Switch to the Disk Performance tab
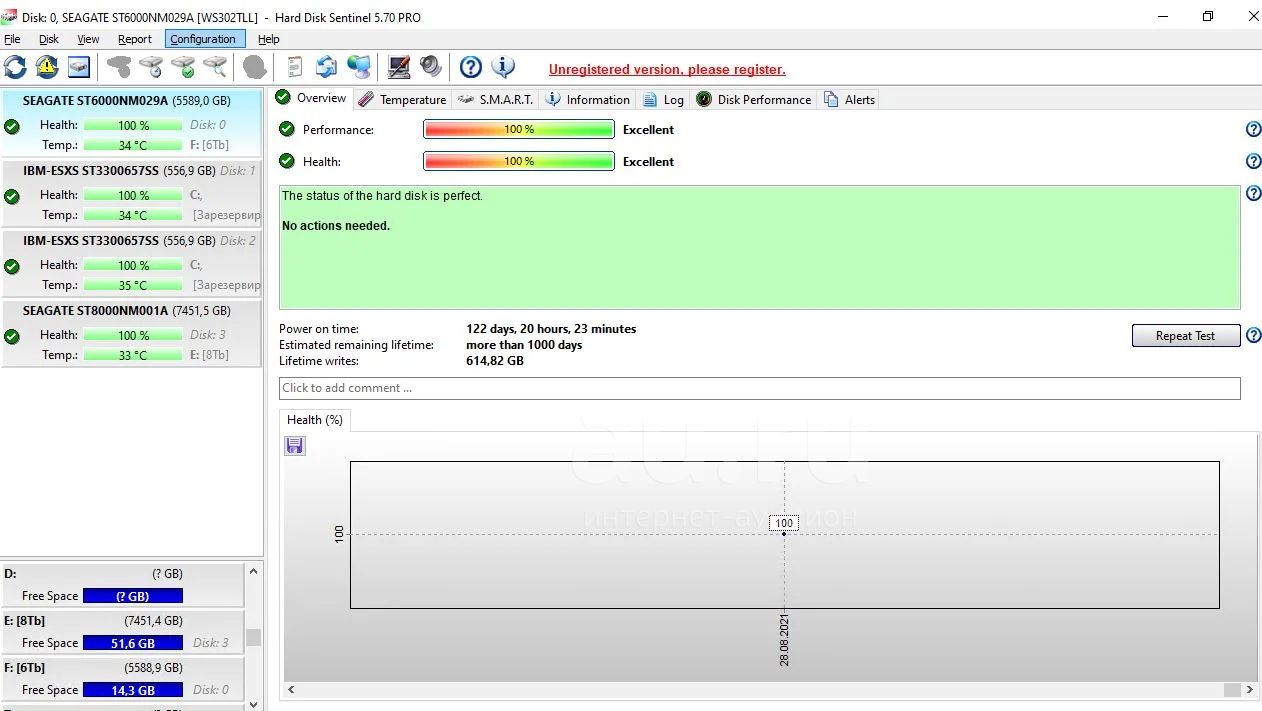The width and height of the screenshot is (1262, 711). pyautogui.click(x=754, y=99)
